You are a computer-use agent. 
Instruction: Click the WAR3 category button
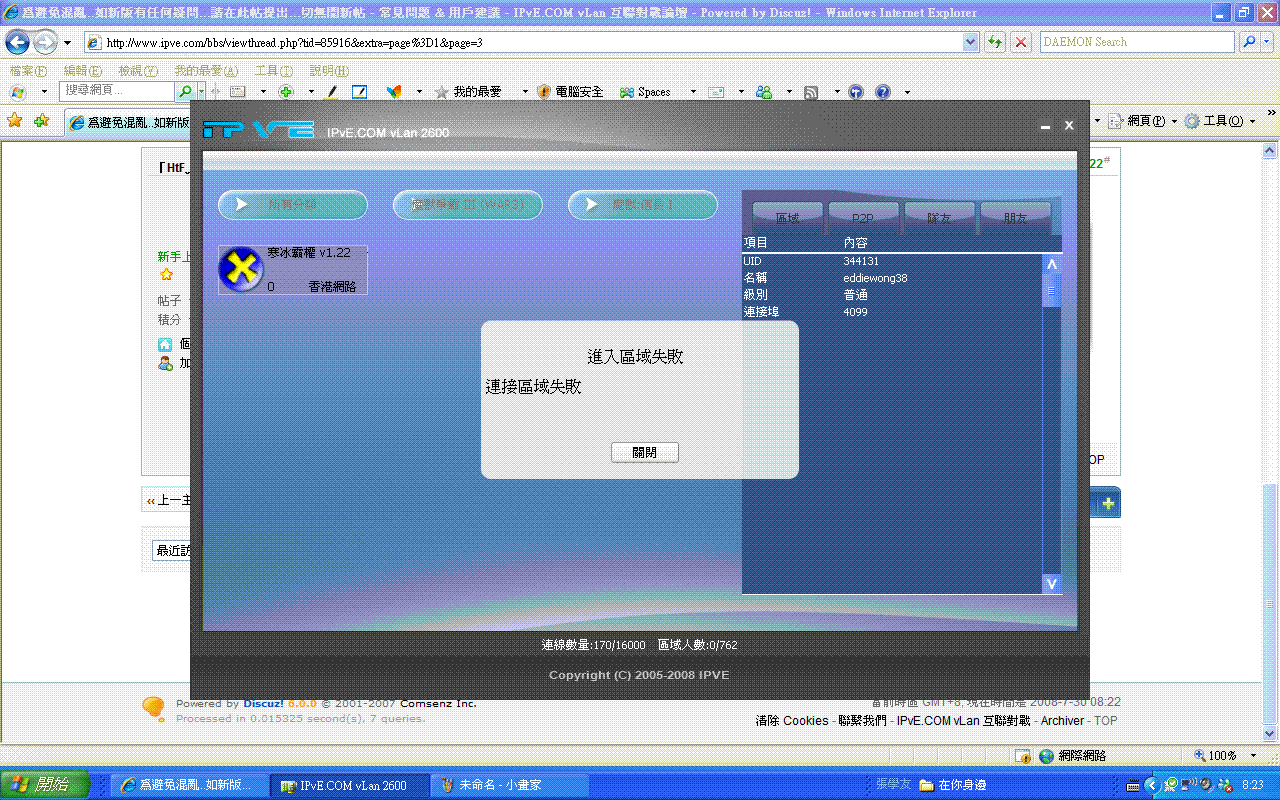[468, 205]
